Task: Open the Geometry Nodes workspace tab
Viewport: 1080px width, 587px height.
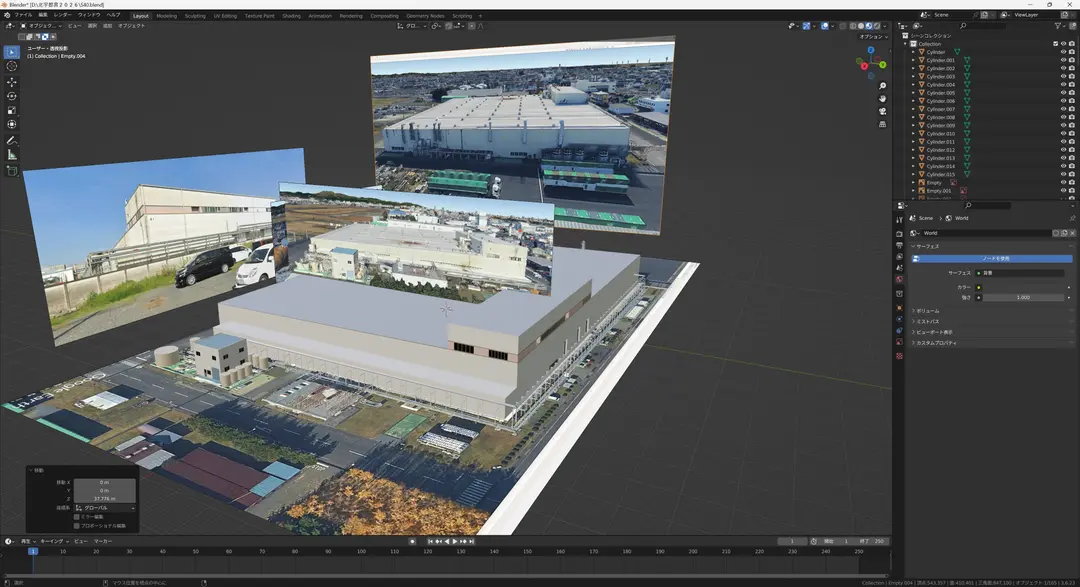Action: [x=425, y=16]
